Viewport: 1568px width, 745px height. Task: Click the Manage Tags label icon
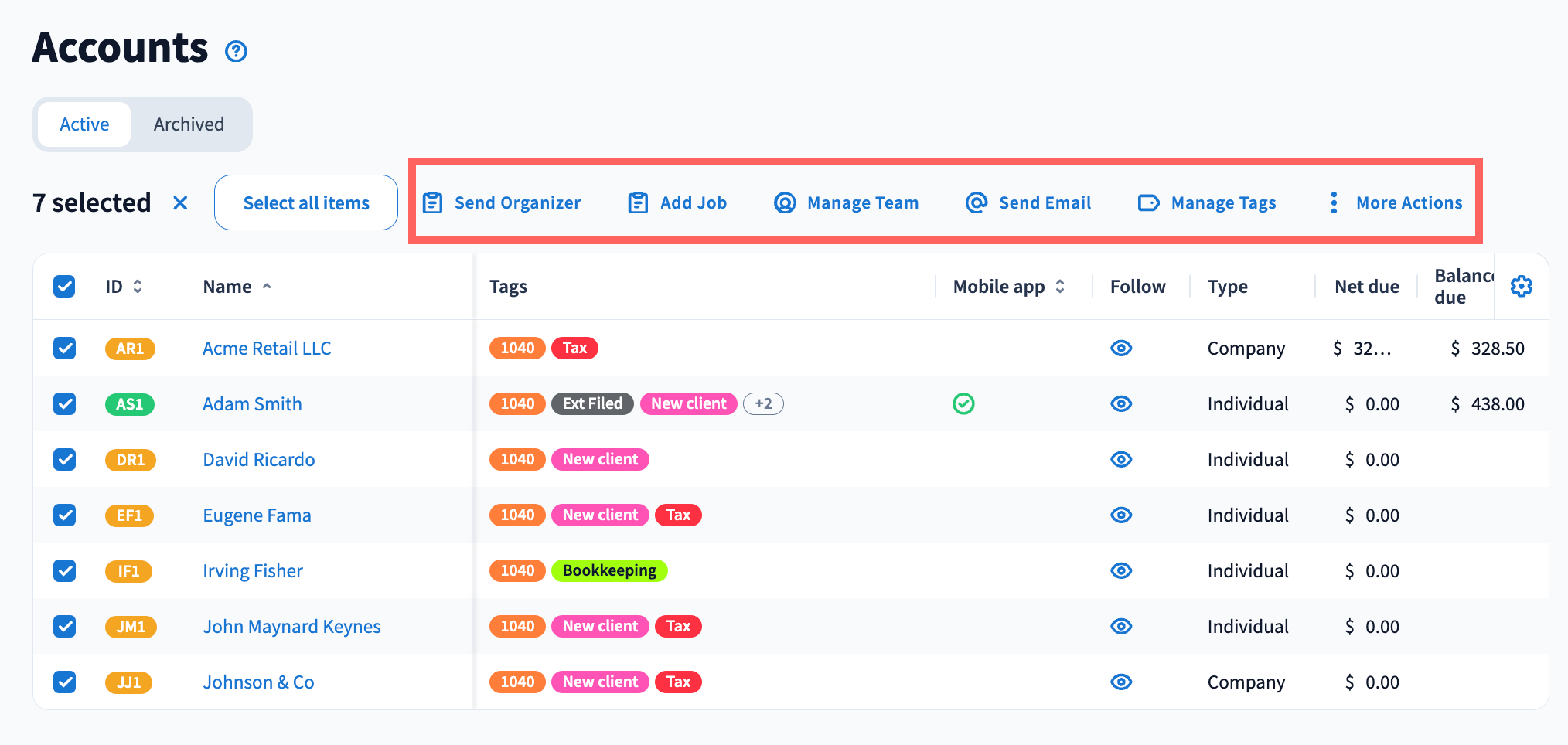coord(1148,202)
